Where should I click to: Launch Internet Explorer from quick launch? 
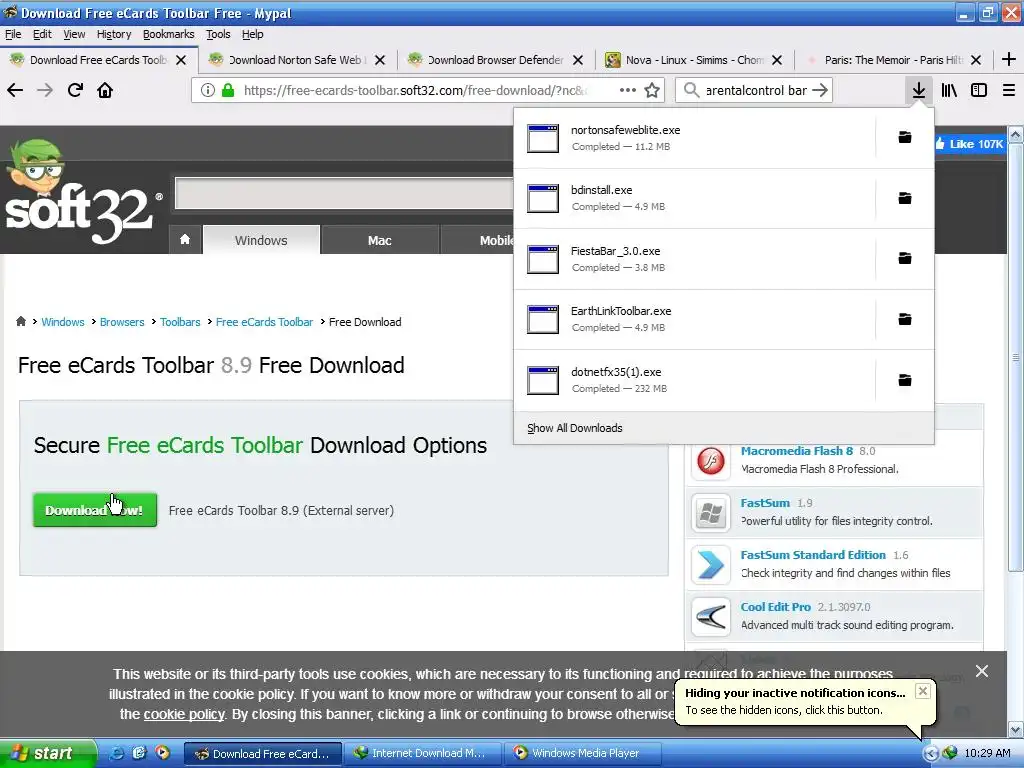click(117, 753)
